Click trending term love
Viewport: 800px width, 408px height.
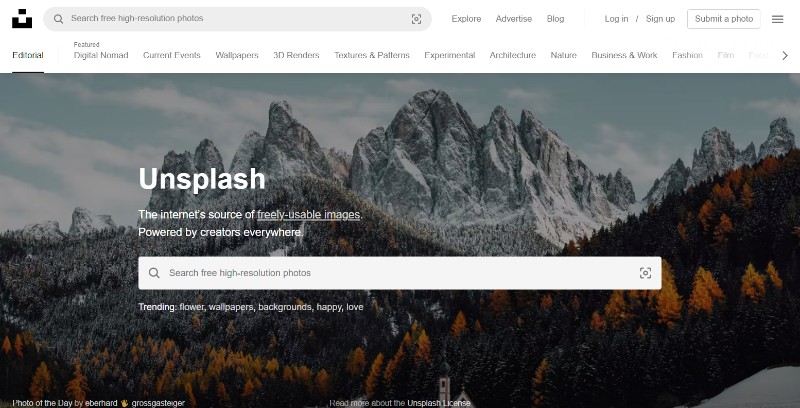pyautogui.click(x=355, y=307)
